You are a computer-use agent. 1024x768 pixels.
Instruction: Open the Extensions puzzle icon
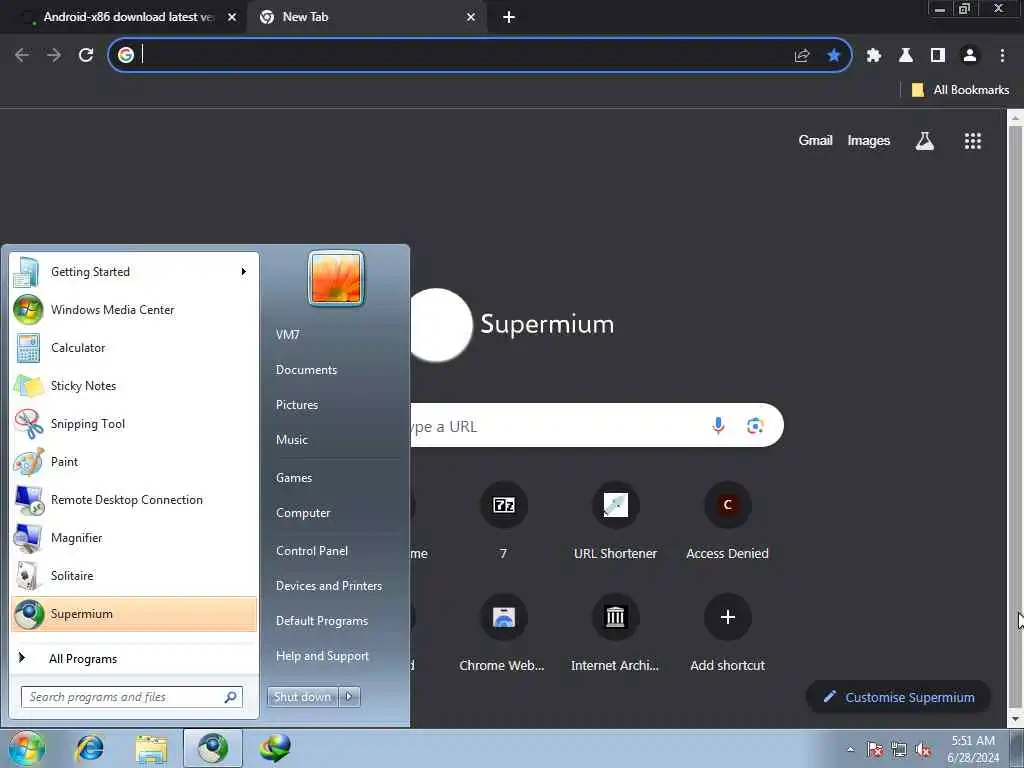tap(874, 56)
